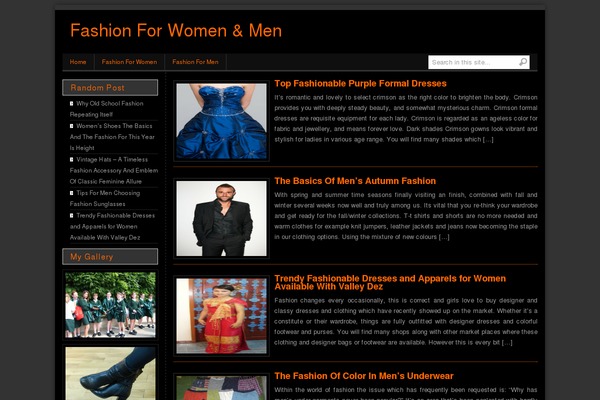This screenshot has height=400, width=600.
Task: Click the Fashion For Women & Men site title
Action: click(x=176, y=31)
